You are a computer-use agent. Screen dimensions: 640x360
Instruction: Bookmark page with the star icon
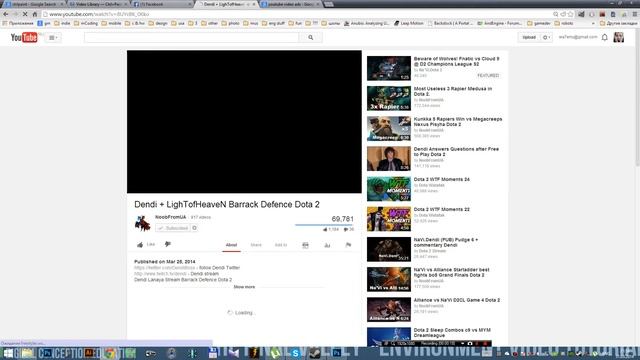(x=571, y=14)
